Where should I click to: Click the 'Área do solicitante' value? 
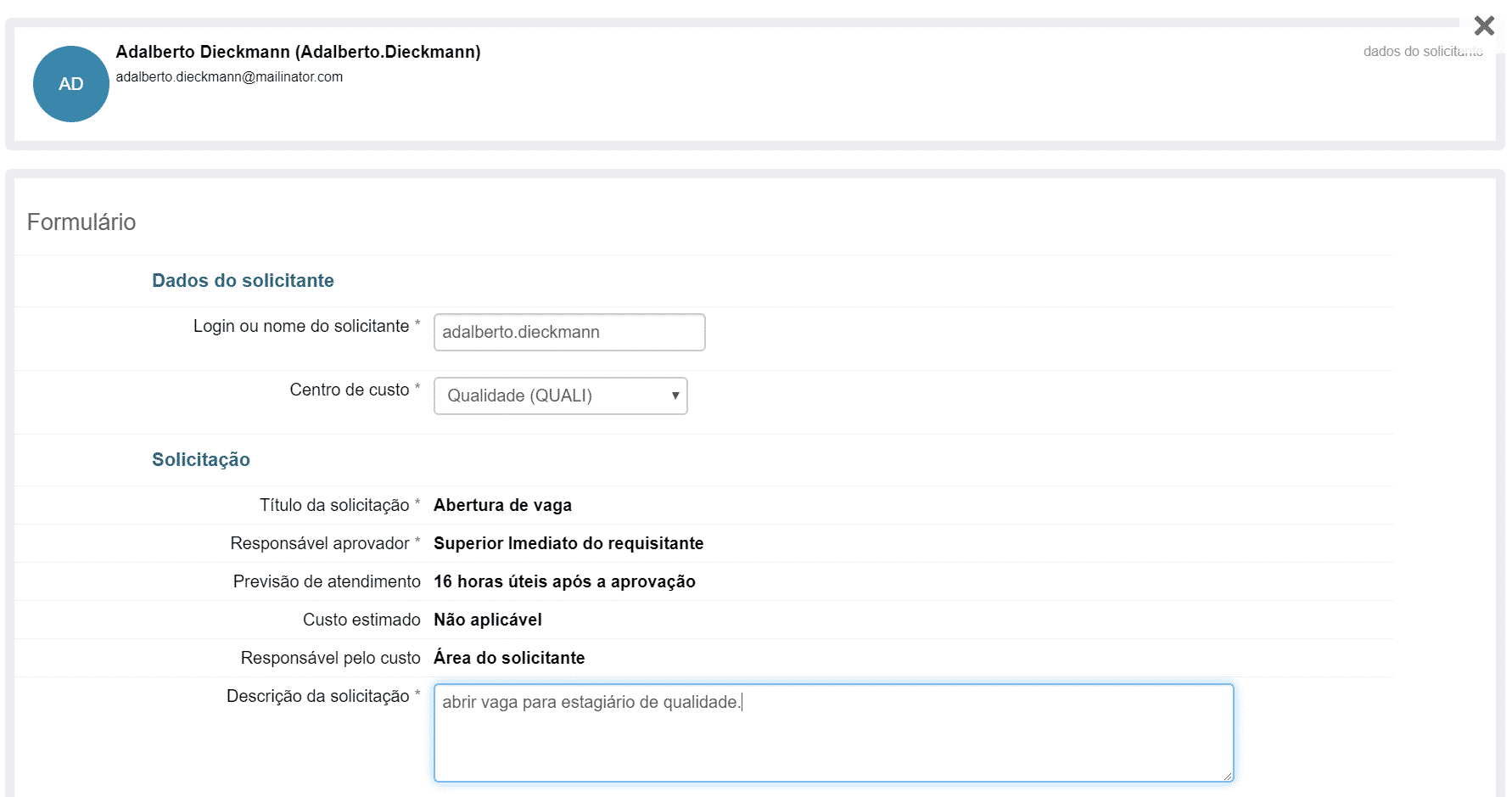509,658
